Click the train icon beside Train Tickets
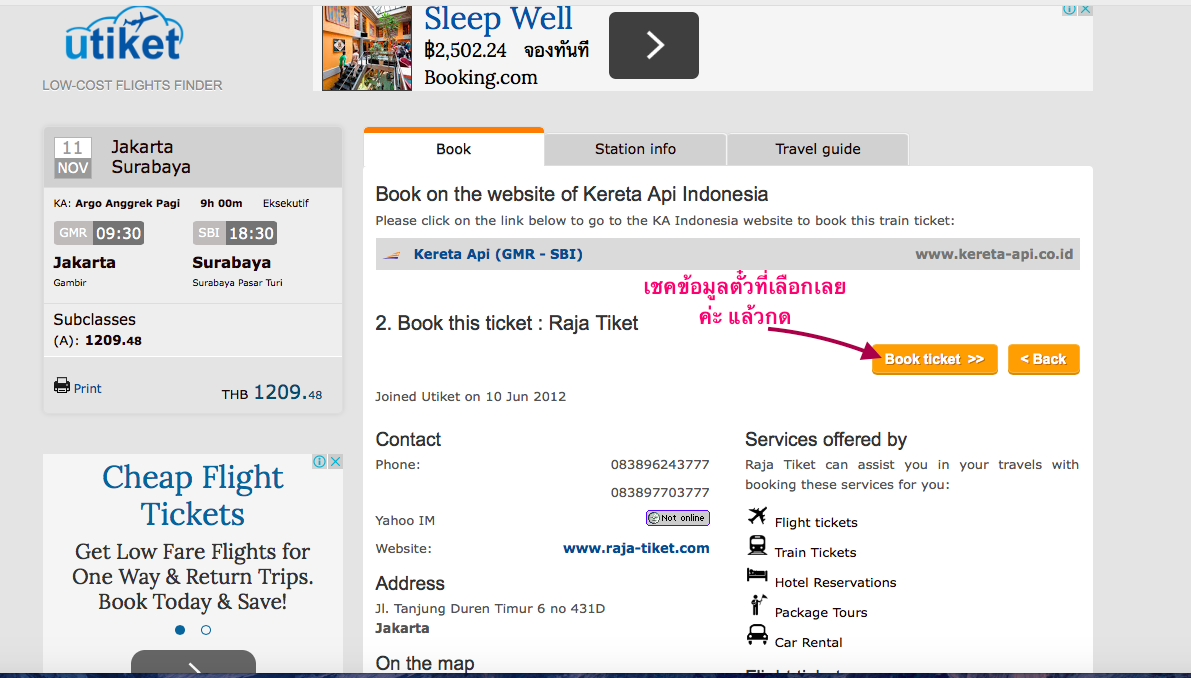Viewport: 1191px width, 678px height. coord(757,545)
